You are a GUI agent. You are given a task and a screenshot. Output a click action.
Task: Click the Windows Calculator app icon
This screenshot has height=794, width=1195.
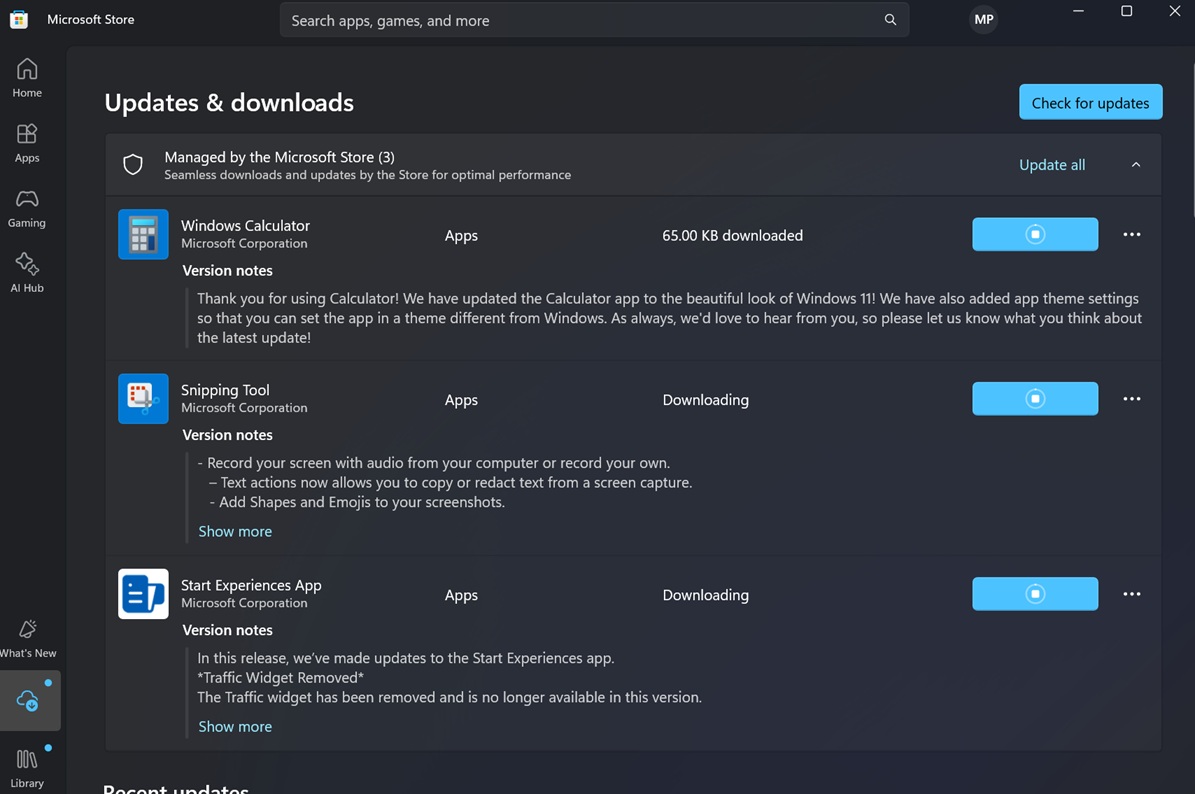pos(143,234)
